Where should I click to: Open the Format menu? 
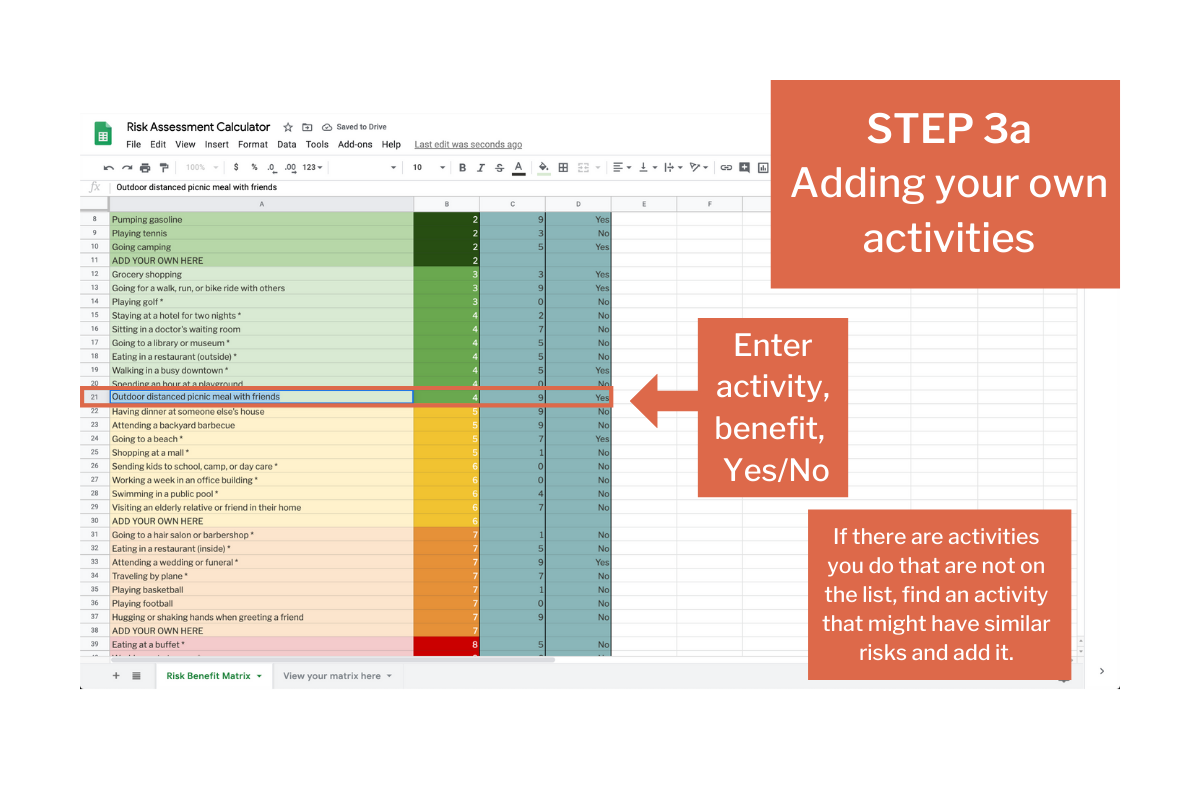tap(252, 145)
